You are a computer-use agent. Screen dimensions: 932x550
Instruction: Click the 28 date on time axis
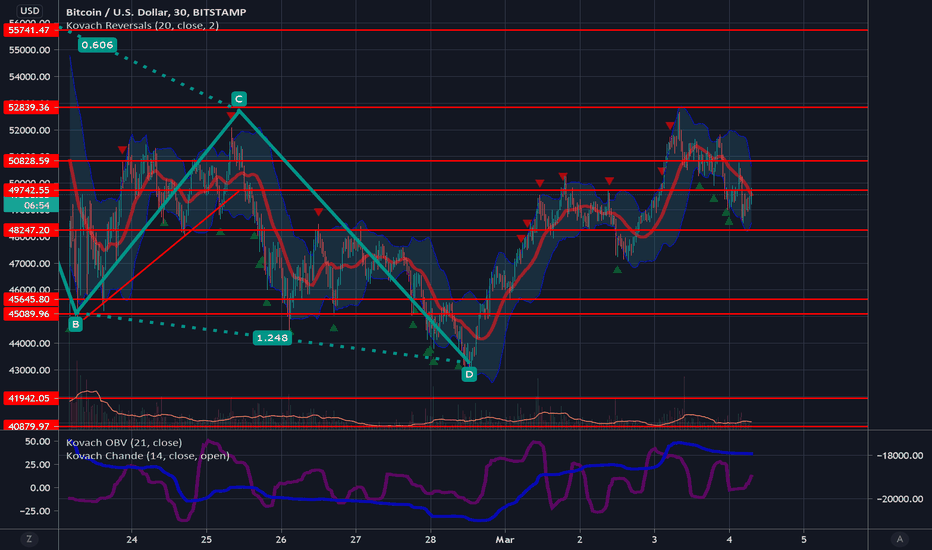coord(430,539)
